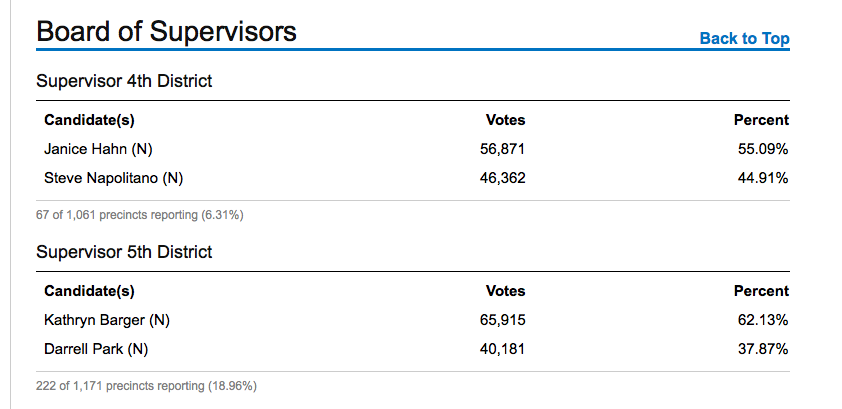Click the 5th District Percent column header

point(761,291)
